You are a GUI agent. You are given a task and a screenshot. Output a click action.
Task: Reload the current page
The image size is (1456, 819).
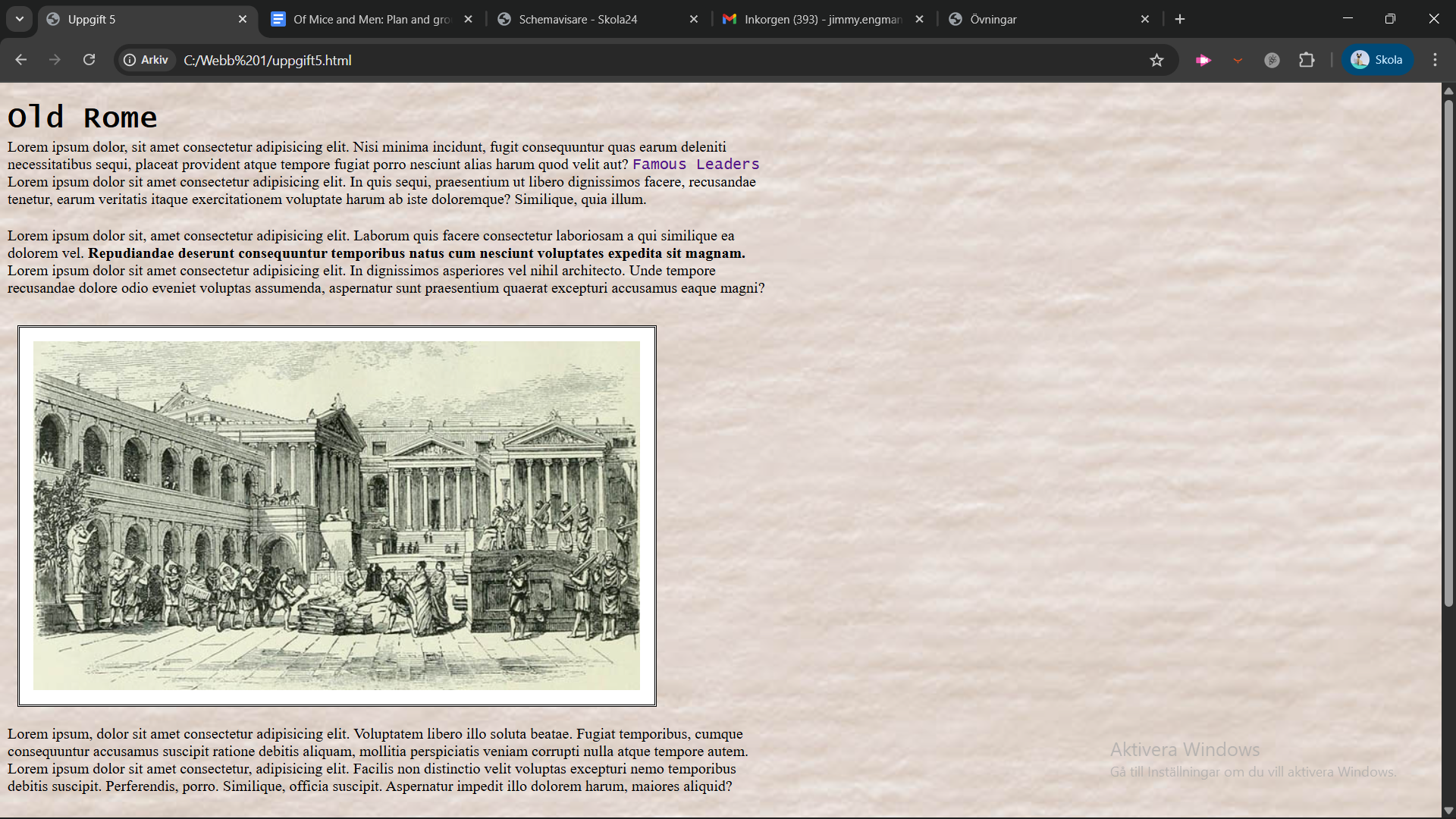pos(89,60)
